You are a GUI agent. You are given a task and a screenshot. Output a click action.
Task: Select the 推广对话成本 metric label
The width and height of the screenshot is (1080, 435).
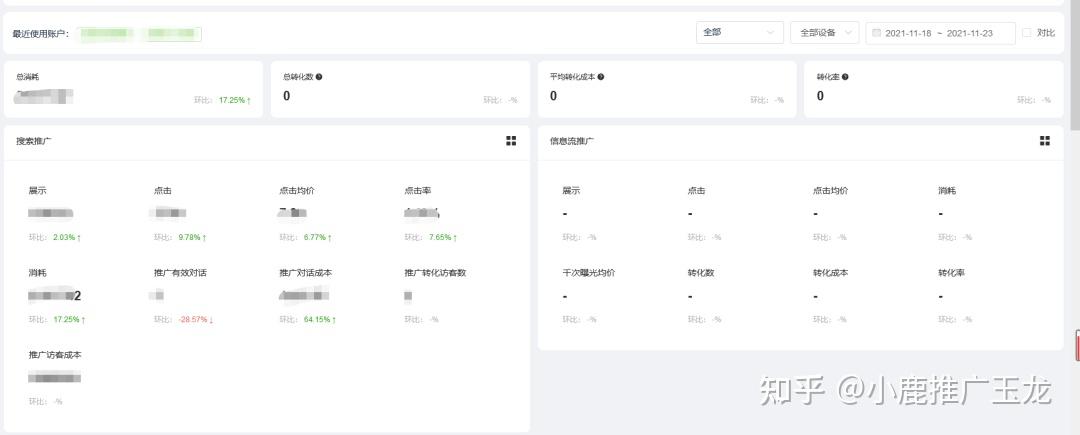click(x=305, y=273)
